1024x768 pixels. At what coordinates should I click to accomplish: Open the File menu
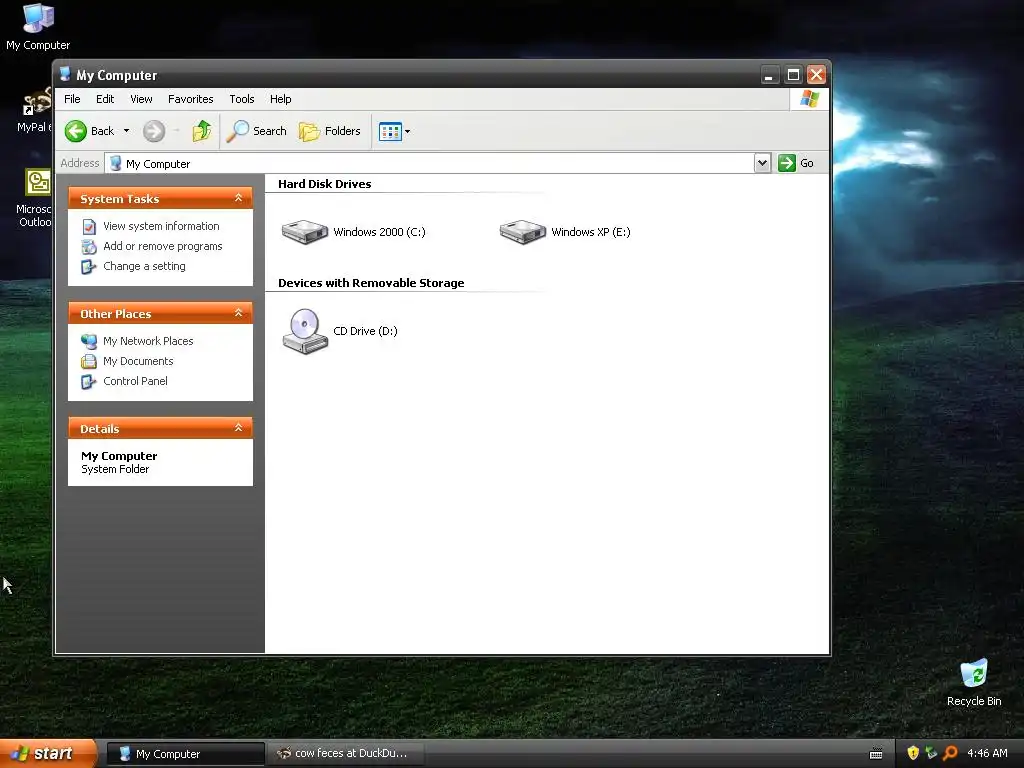tap(72, 99)
